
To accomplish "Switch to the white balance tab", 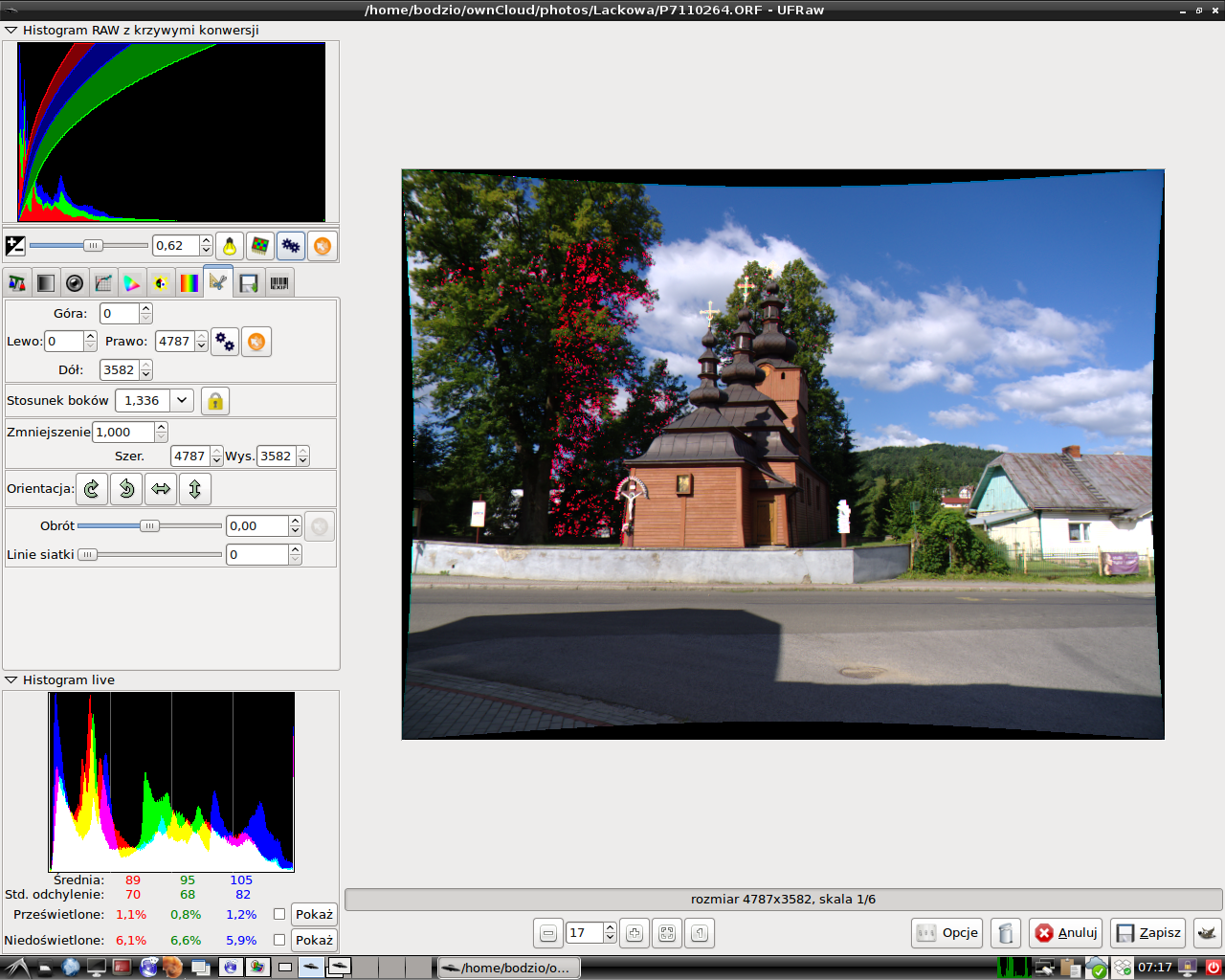I will click(x=16, y=283).
